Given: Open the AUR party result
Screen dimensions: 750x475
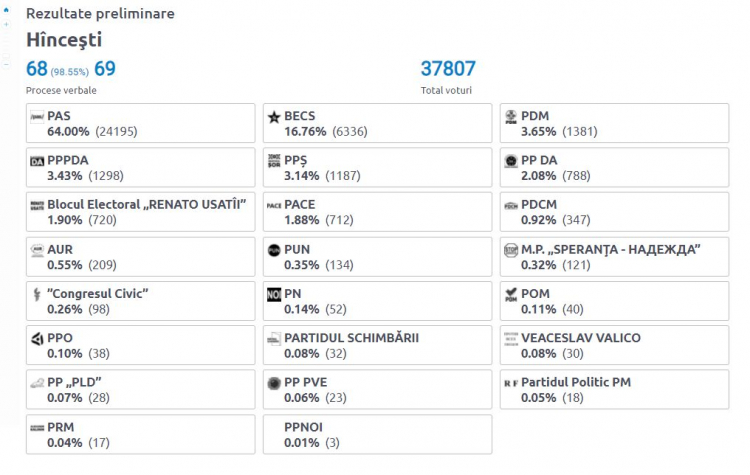Looking at the screenshot, I should point(141,257).
